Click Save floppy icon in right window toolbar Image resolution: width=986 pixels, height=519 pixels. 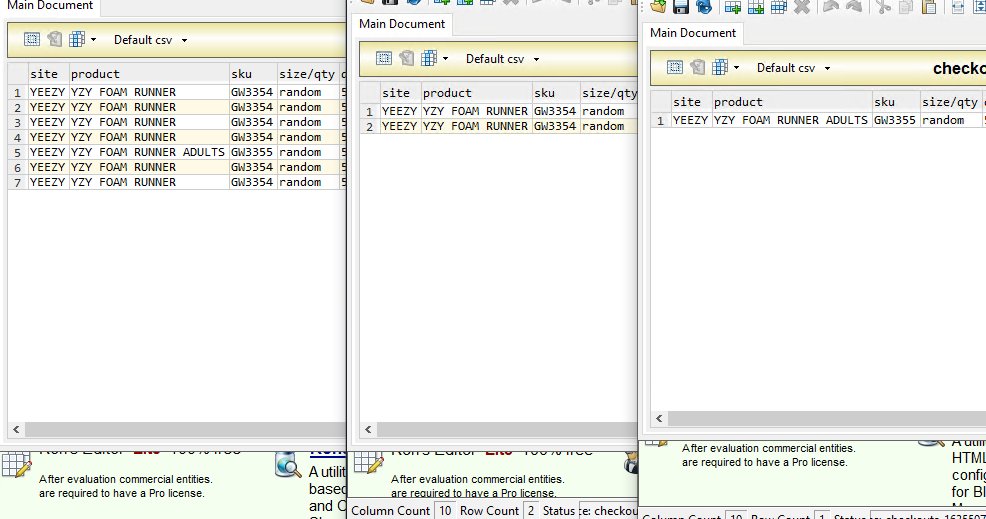coord(681,7)
